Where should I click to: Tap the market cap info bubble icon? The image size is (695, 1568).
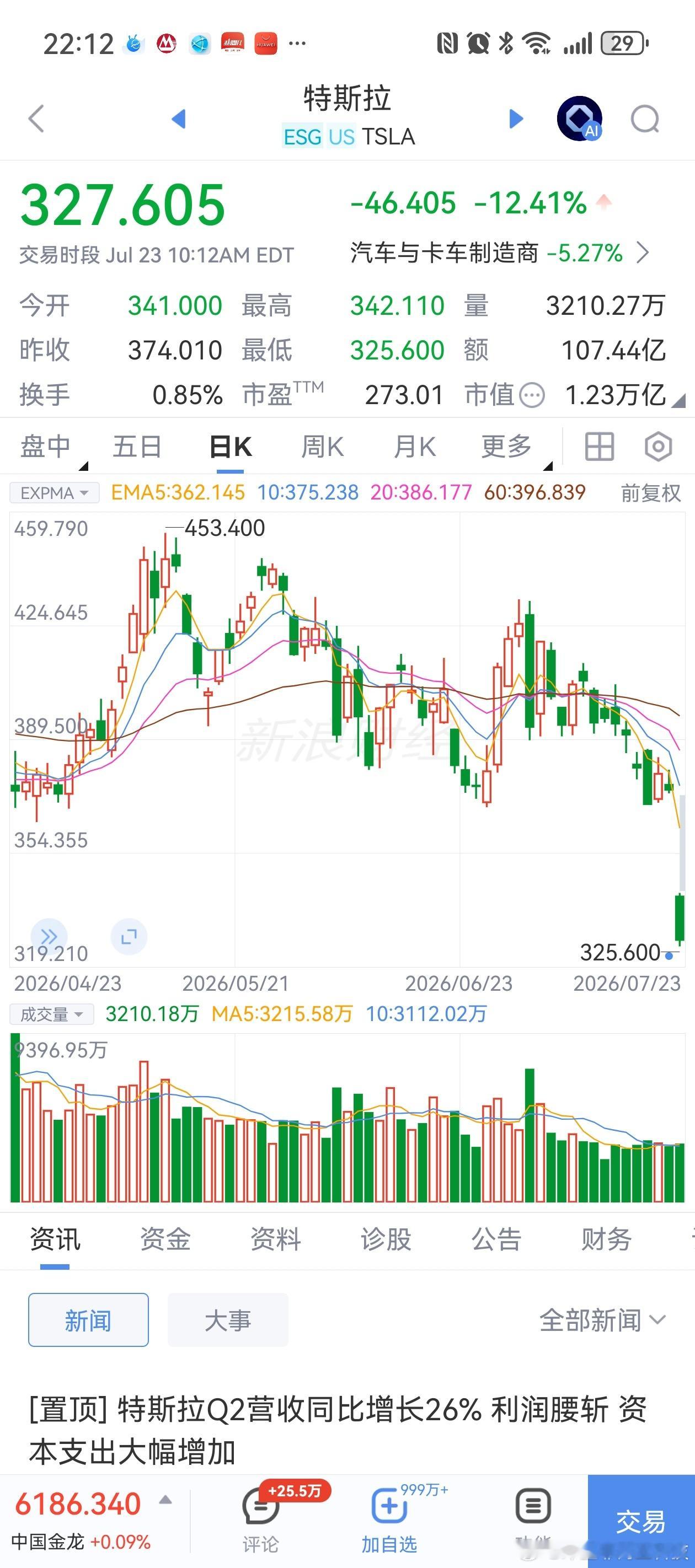pyautogui.click(x=532, y=395)
